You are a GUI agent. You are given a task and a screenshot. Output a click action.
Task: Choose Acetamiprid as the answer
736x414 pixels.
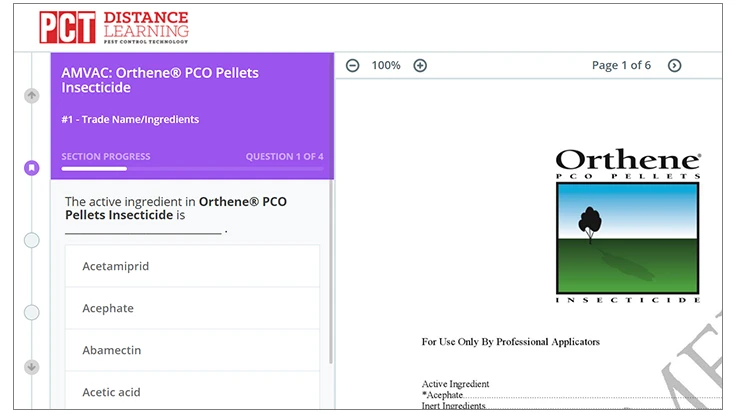click(x=192, y=267)
